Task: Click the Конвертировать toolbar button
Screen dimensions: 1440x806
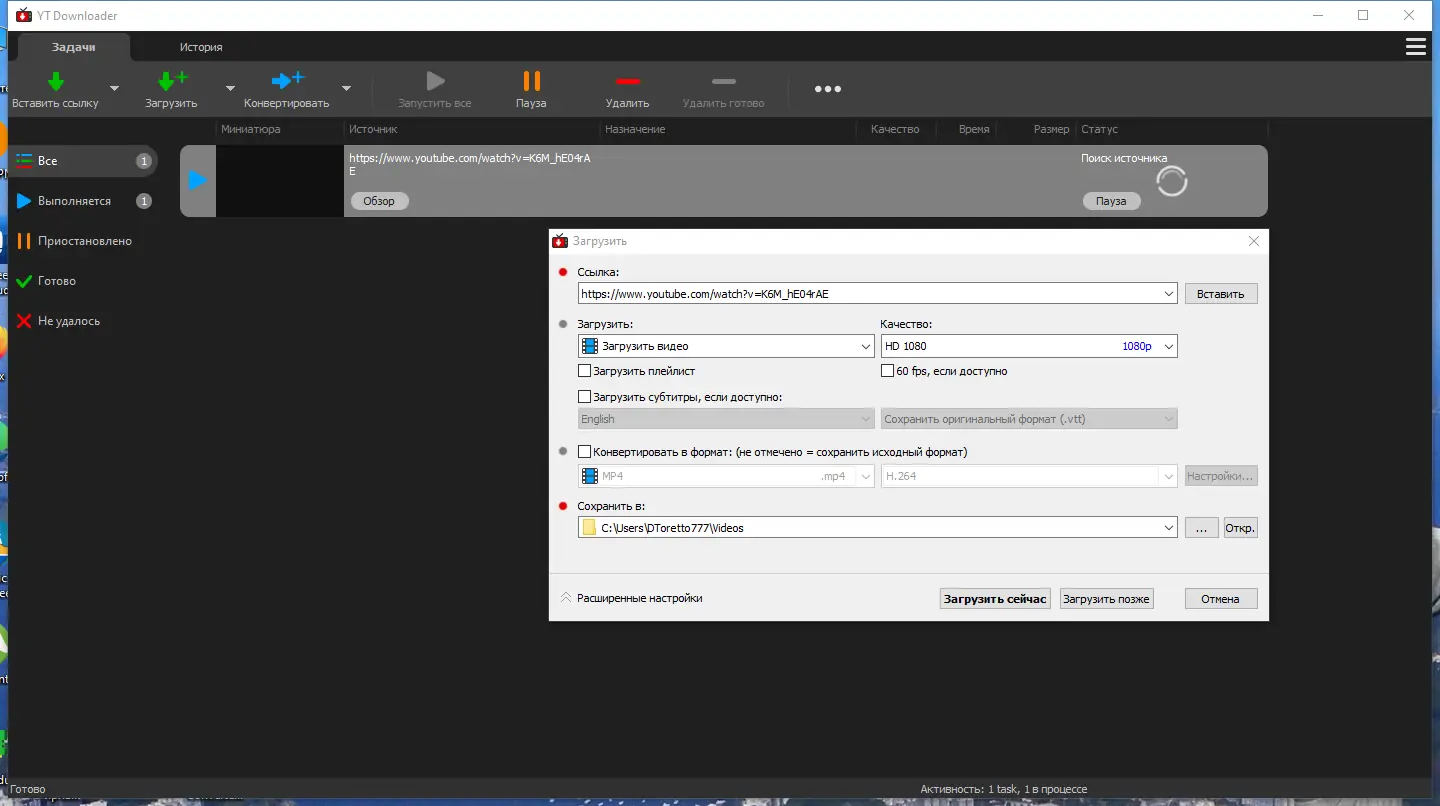Action: pos(287,89)
